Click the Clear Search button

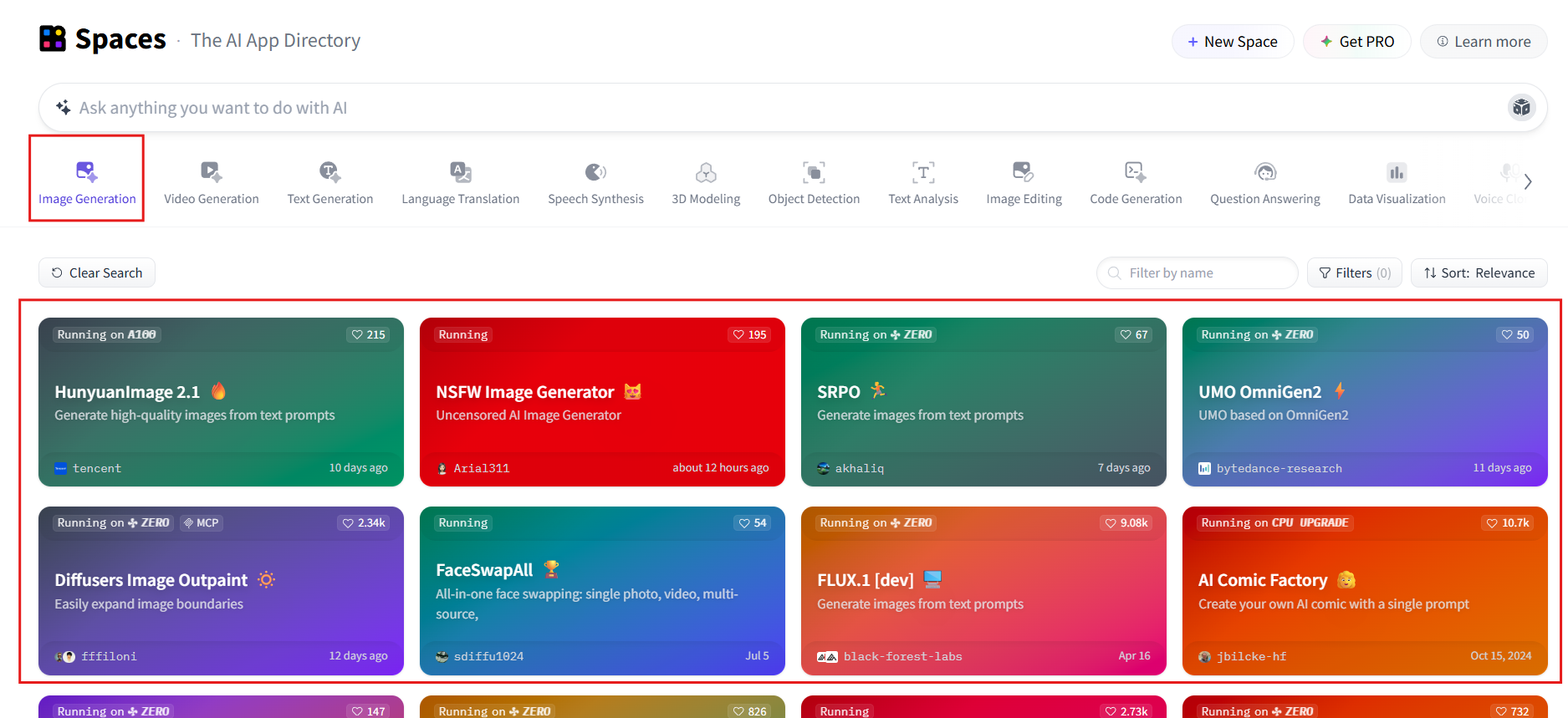coord(97,272)
